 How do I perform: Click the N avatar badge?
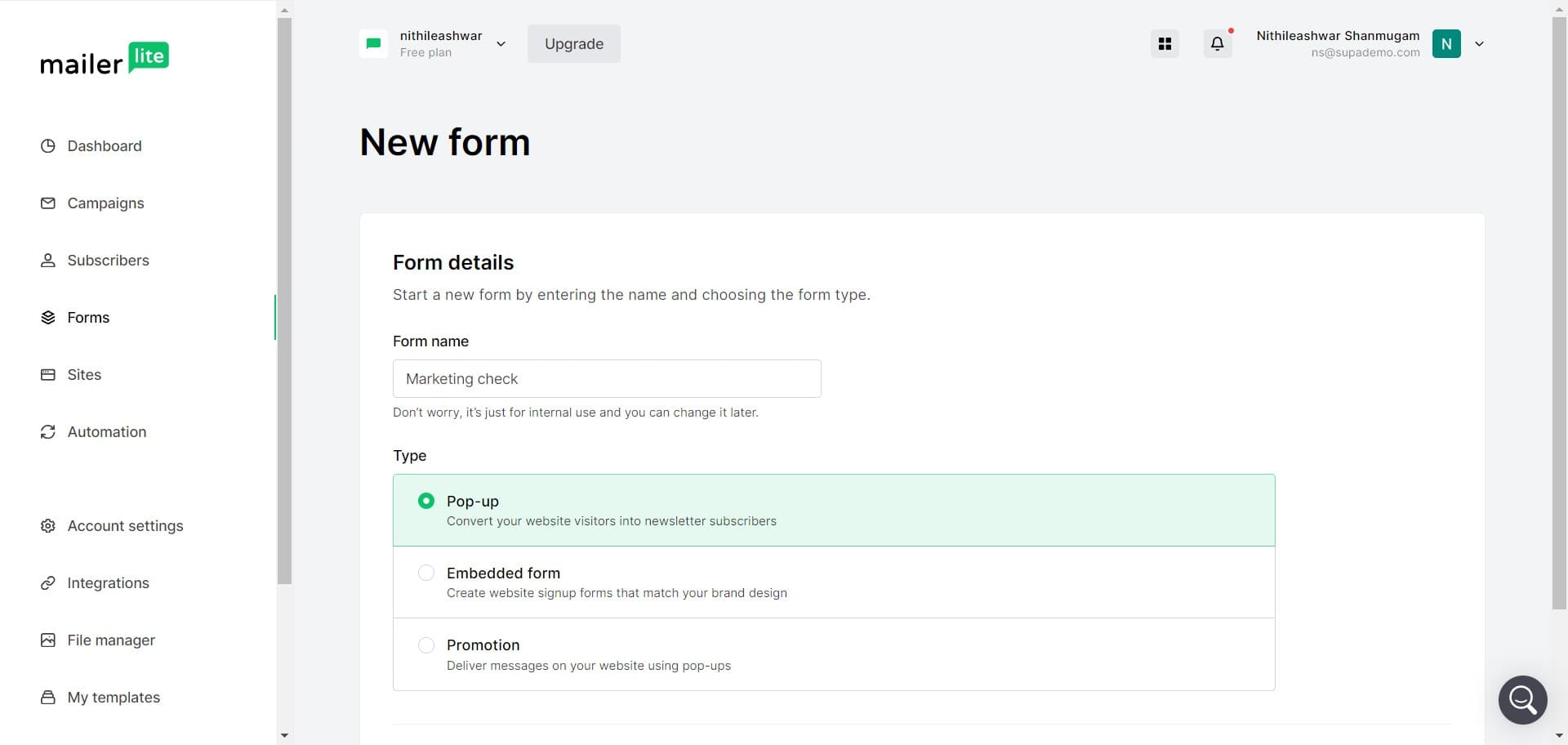(1446, 43)
